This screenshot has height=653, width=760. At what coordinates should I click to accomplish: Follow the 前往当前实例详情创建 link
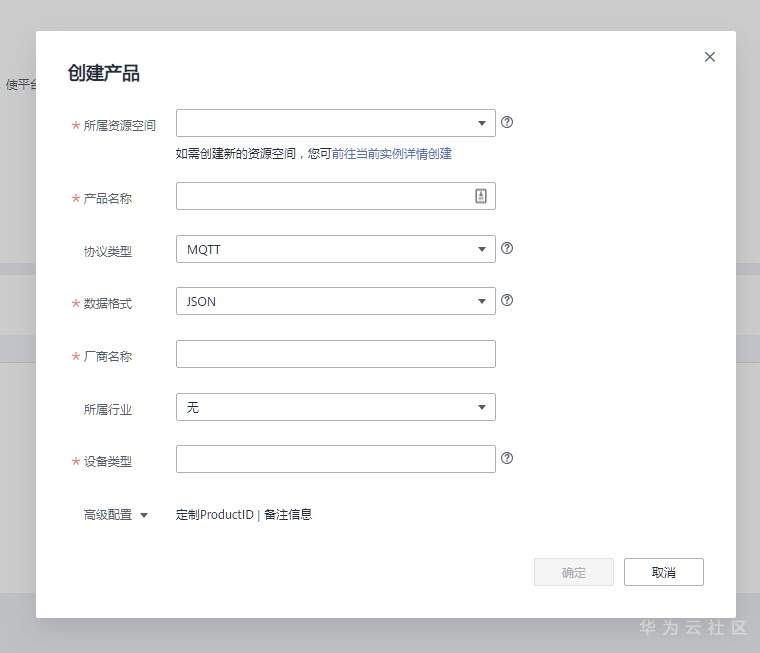392,154
